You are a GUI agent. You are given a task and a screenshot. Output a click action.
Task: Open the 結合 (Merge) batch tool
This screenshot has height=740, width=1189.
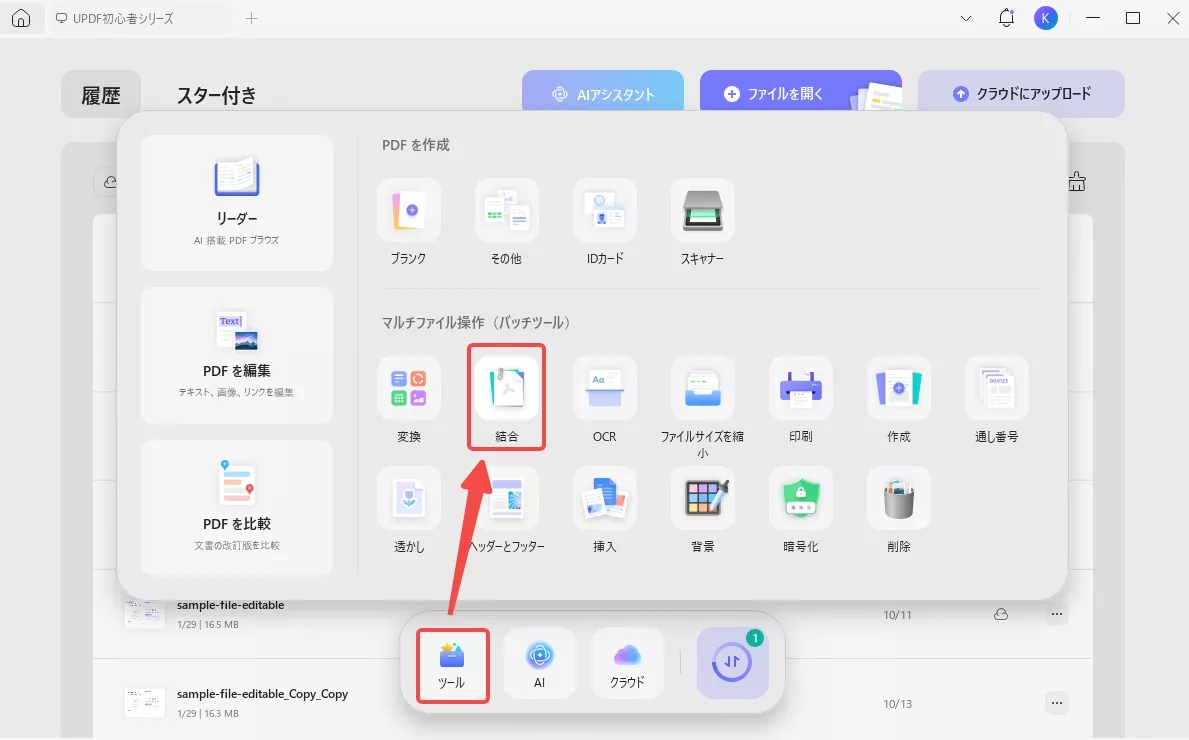[x=506, y=397]
